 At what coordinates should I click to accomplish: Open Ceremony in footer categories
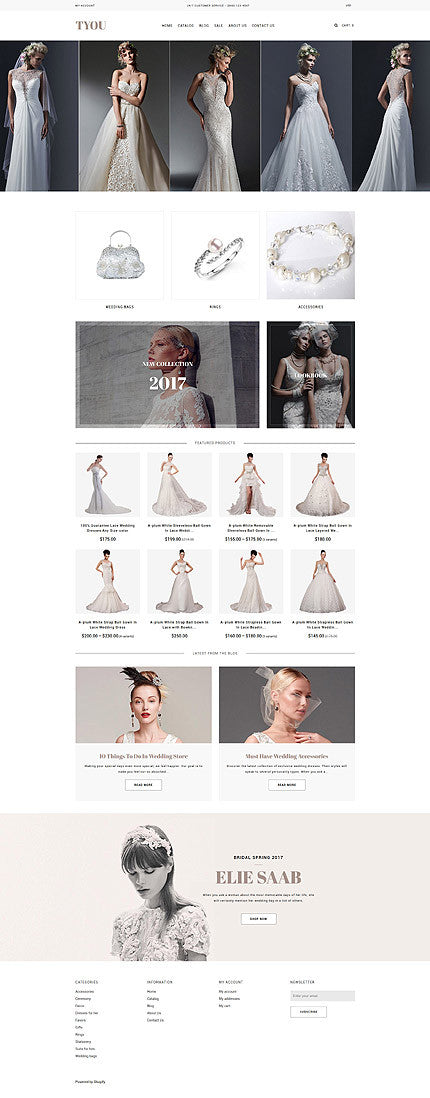(x=83, y=999)
